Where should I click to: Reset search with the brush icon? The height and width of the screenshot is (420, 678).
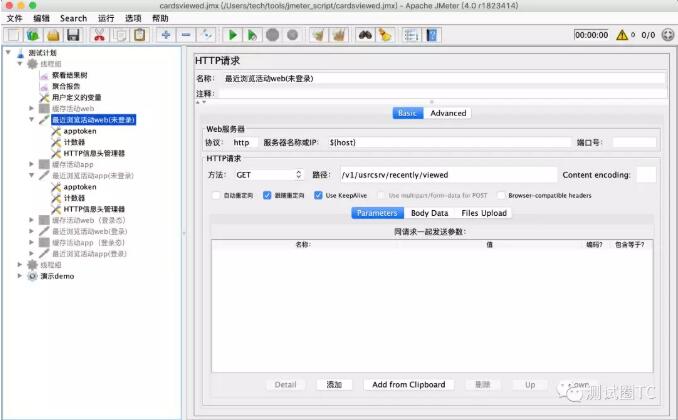(385, 35)
